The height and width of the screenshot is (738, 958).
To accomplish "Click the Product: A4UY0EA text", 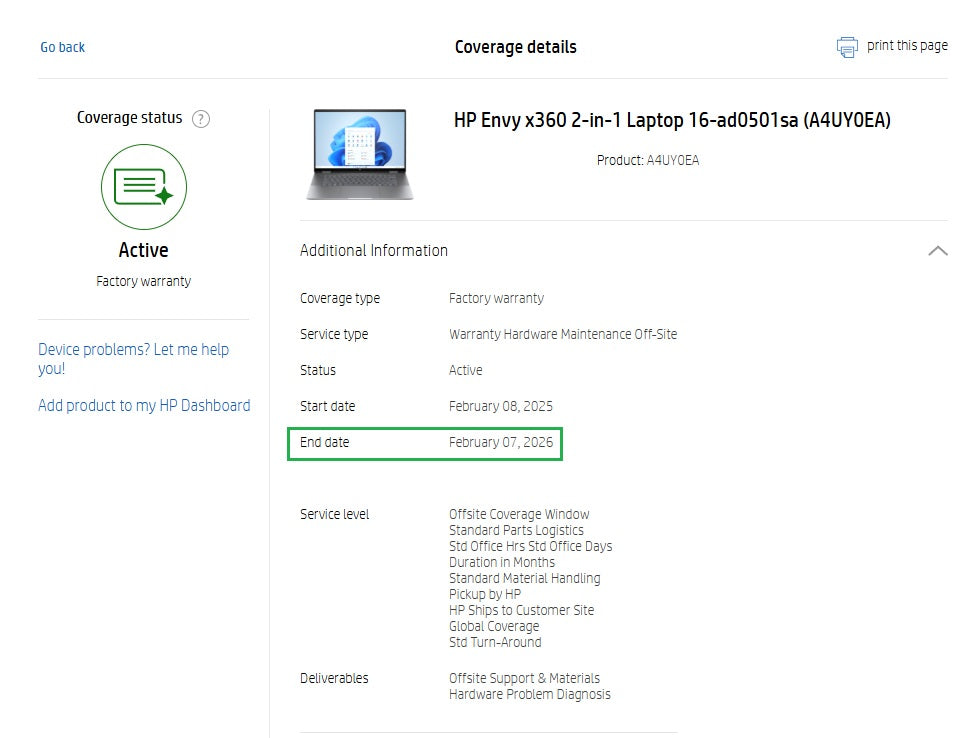I will coord(648,161).
